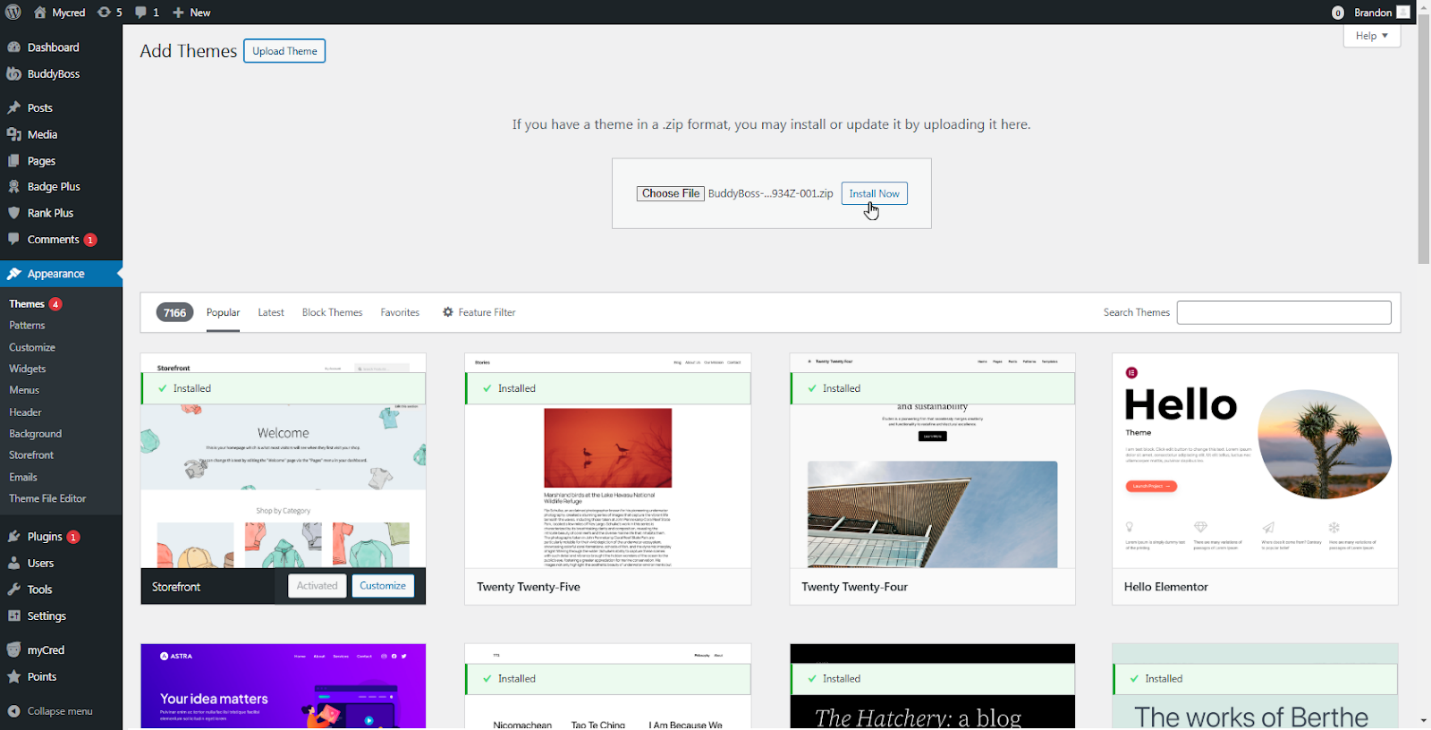
Task: Open Badge Plus via its icon
Action: 14,186
